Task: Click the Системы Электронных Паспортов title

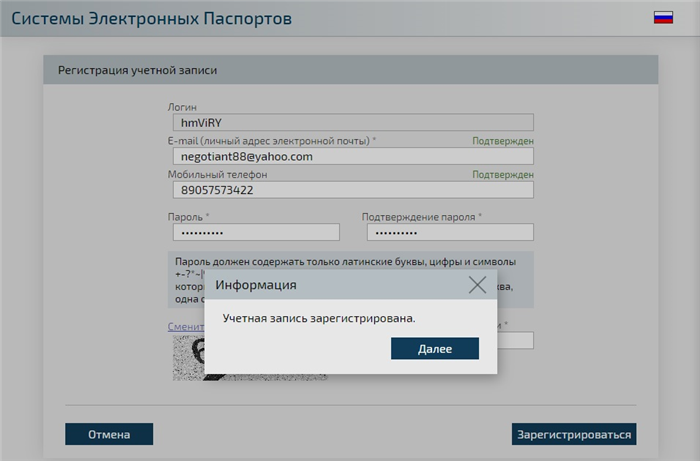Action: tap(151, 19)
